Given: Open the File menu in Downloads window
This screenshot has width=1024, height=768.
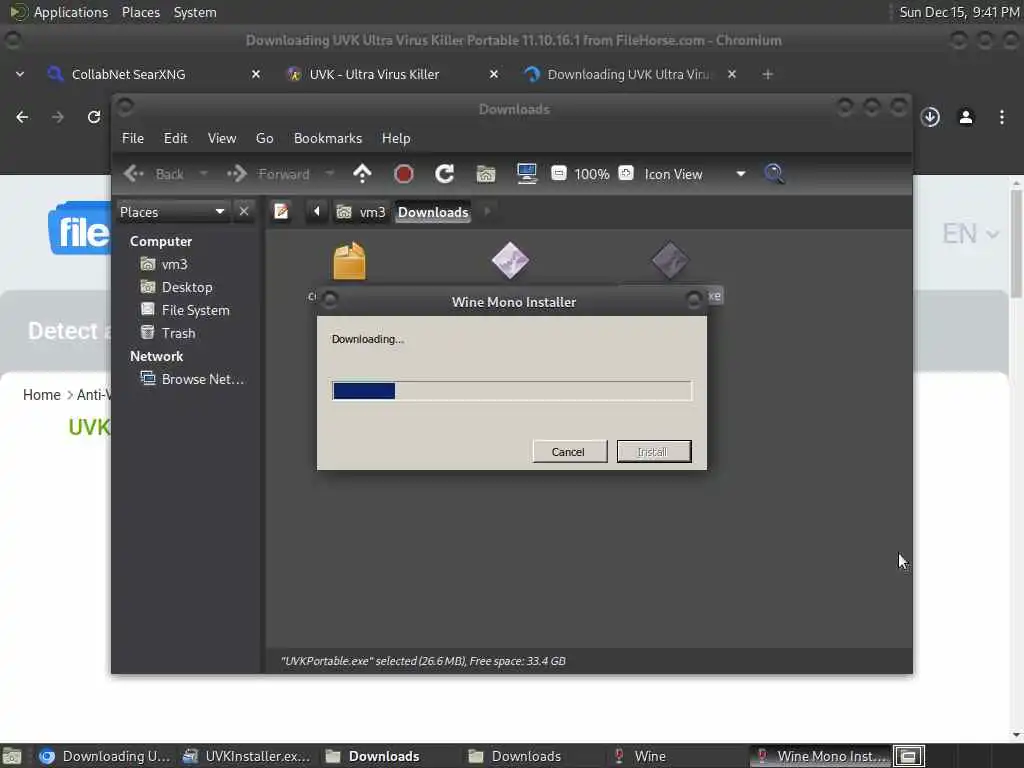Looking at the screenshot, I should tap(133, 138).
